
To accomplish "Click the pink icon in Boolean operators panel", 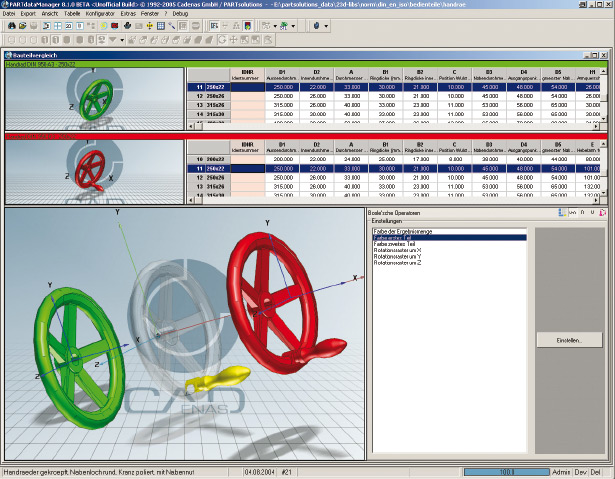I will (x=602, y=212).
